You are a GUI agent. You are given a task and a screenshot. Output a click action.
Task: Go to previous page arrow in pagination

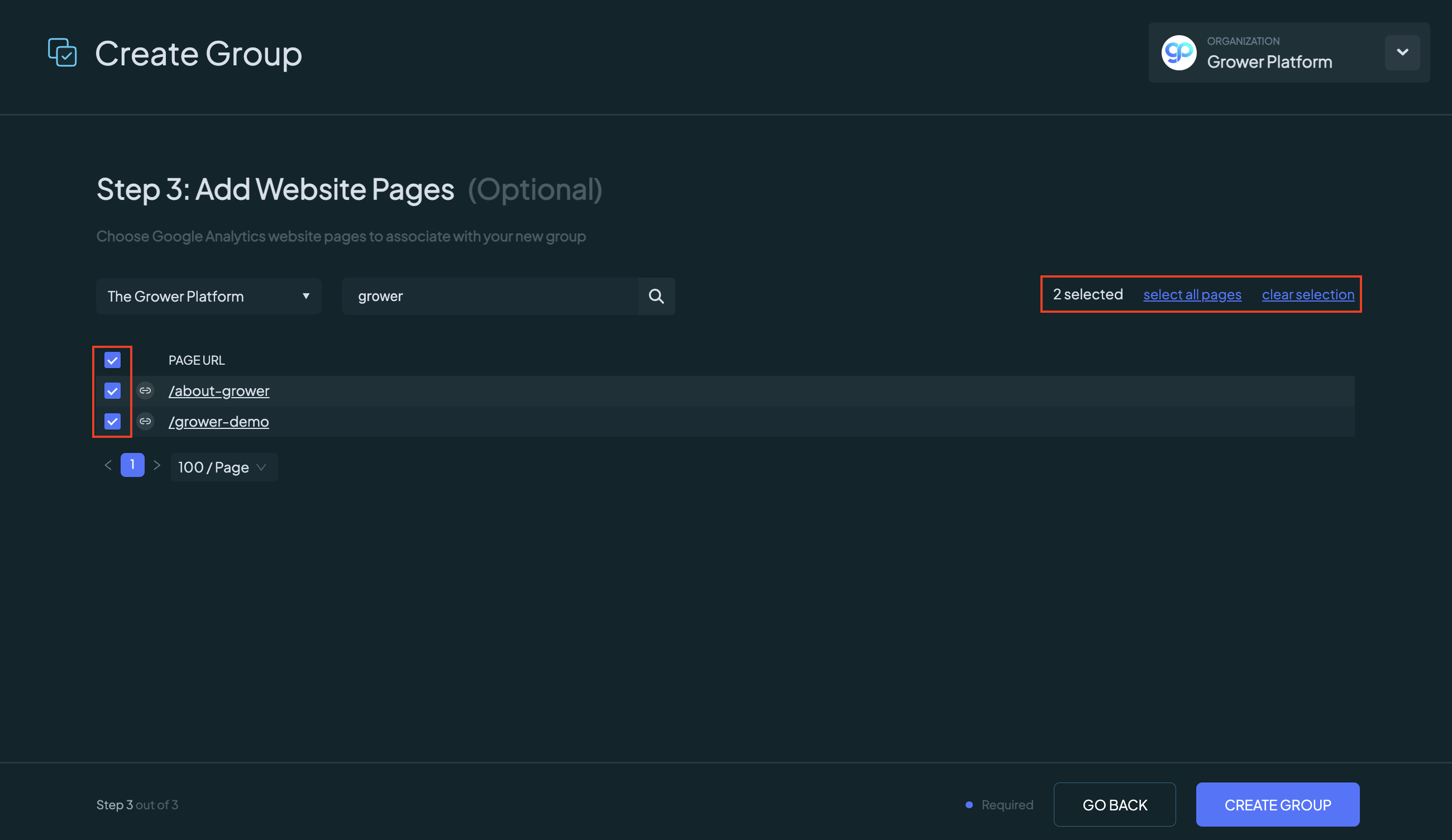click(x=108, y=465)
